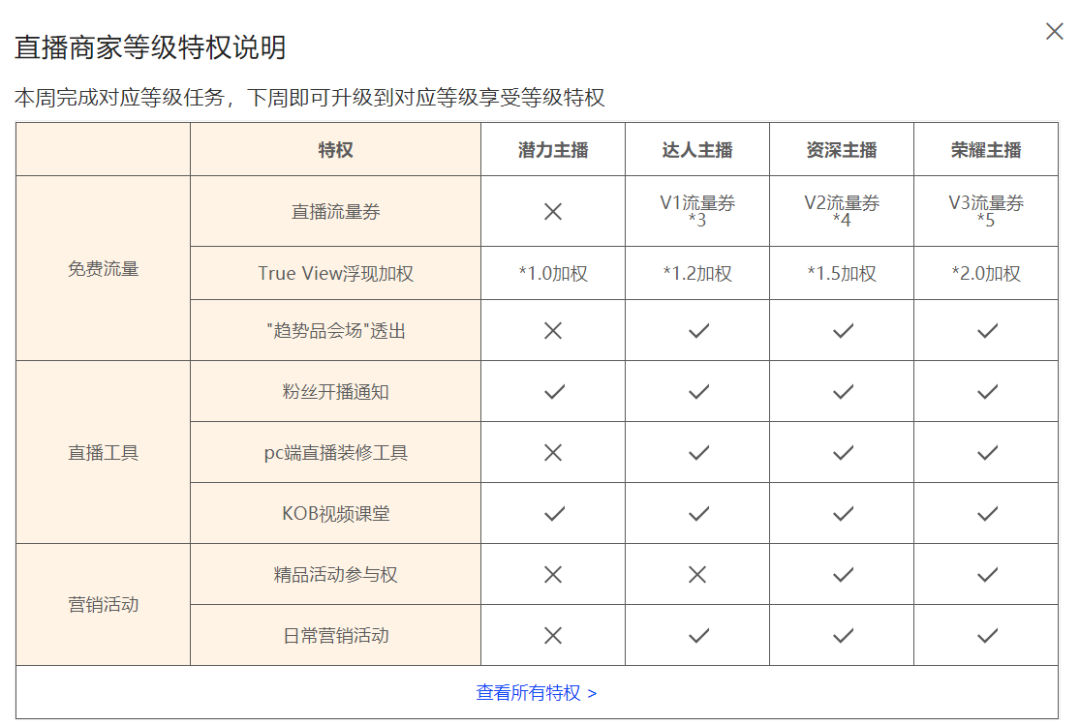
Task: Click the True View浮现加权 privilege row label
Action: (x=335, y=273)
